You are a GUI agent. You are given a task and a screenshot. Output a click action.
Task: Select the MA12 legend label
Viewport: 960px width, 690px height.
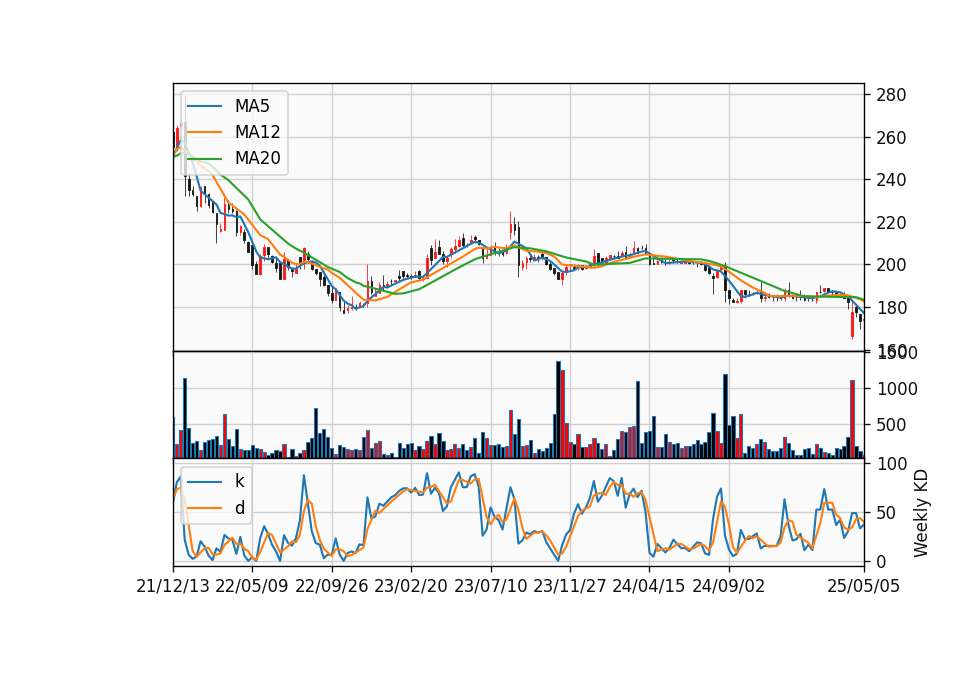[x=257, y=132]
